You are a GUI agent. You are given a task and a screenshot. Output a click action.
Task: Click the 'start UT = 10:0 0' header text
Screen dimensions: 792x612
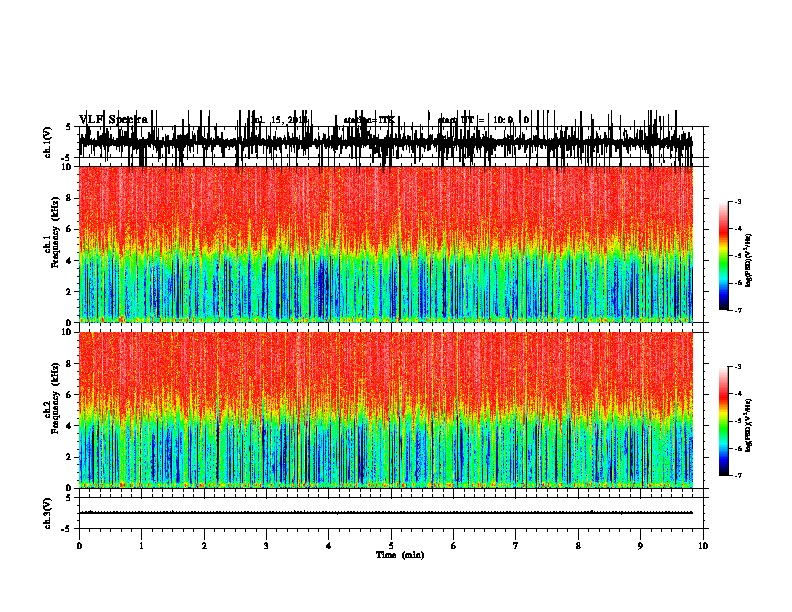pyautogui.click(x=483, y=120)
